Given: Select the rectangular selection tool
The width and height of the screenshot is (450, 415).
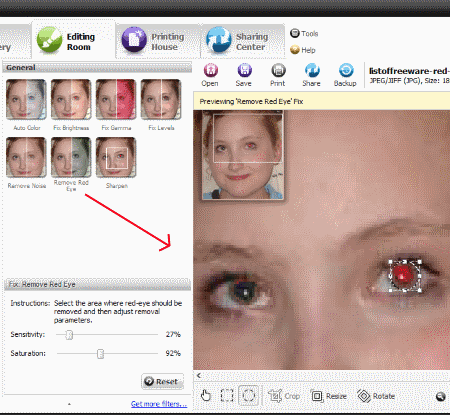Looking at the screenshot, I should click(227, 396).
